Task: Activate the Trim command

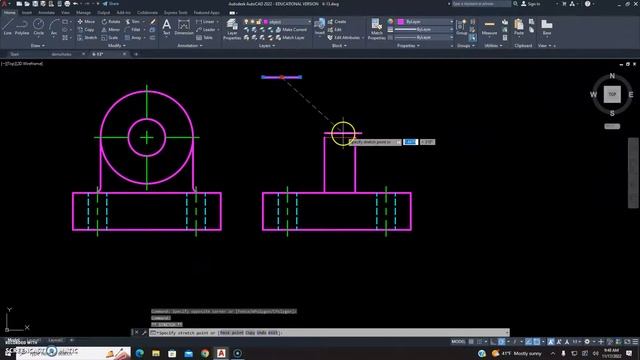Action: (x=133, y=21)
